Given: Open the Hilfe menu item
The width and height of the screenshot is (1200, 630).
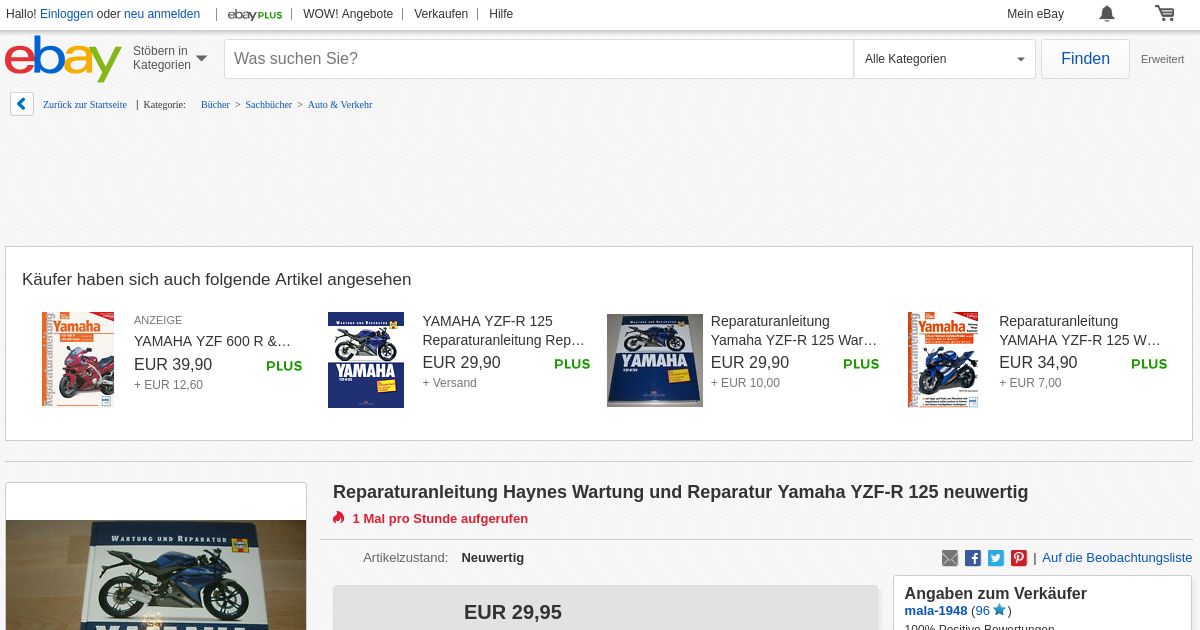Looking at the screenshot, I should pos(501,14).
